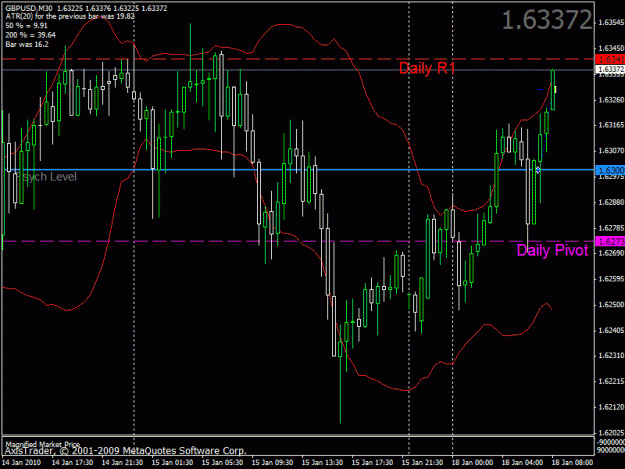Click the small blue dash marker near the last candle
The height and width of the screenshot is (469, 625).
coord(540,90)
